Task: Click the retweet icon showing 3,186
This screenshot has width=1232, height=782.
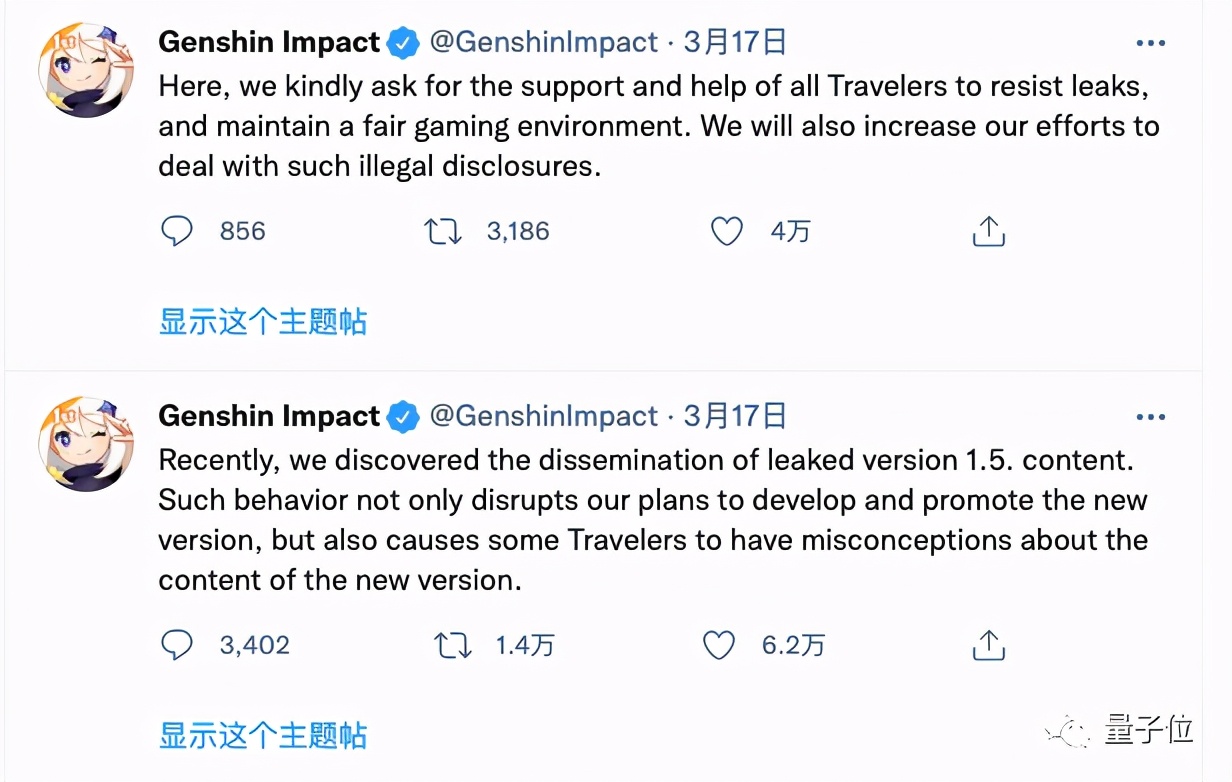Action: (443, 231)
